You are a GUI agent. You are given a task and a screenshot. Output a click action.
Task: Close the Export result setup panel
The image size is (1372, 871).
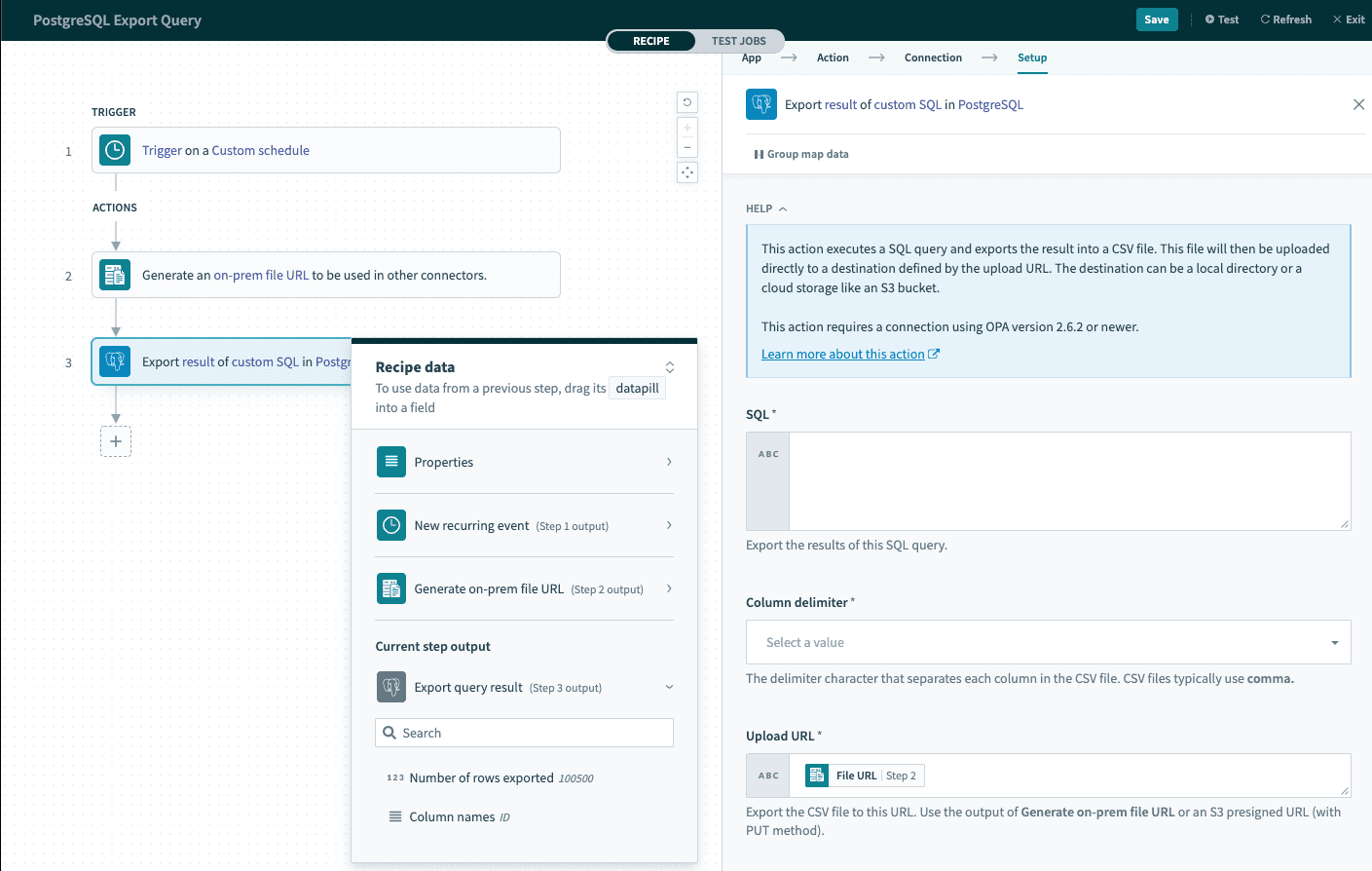(x=1358, y=104)
